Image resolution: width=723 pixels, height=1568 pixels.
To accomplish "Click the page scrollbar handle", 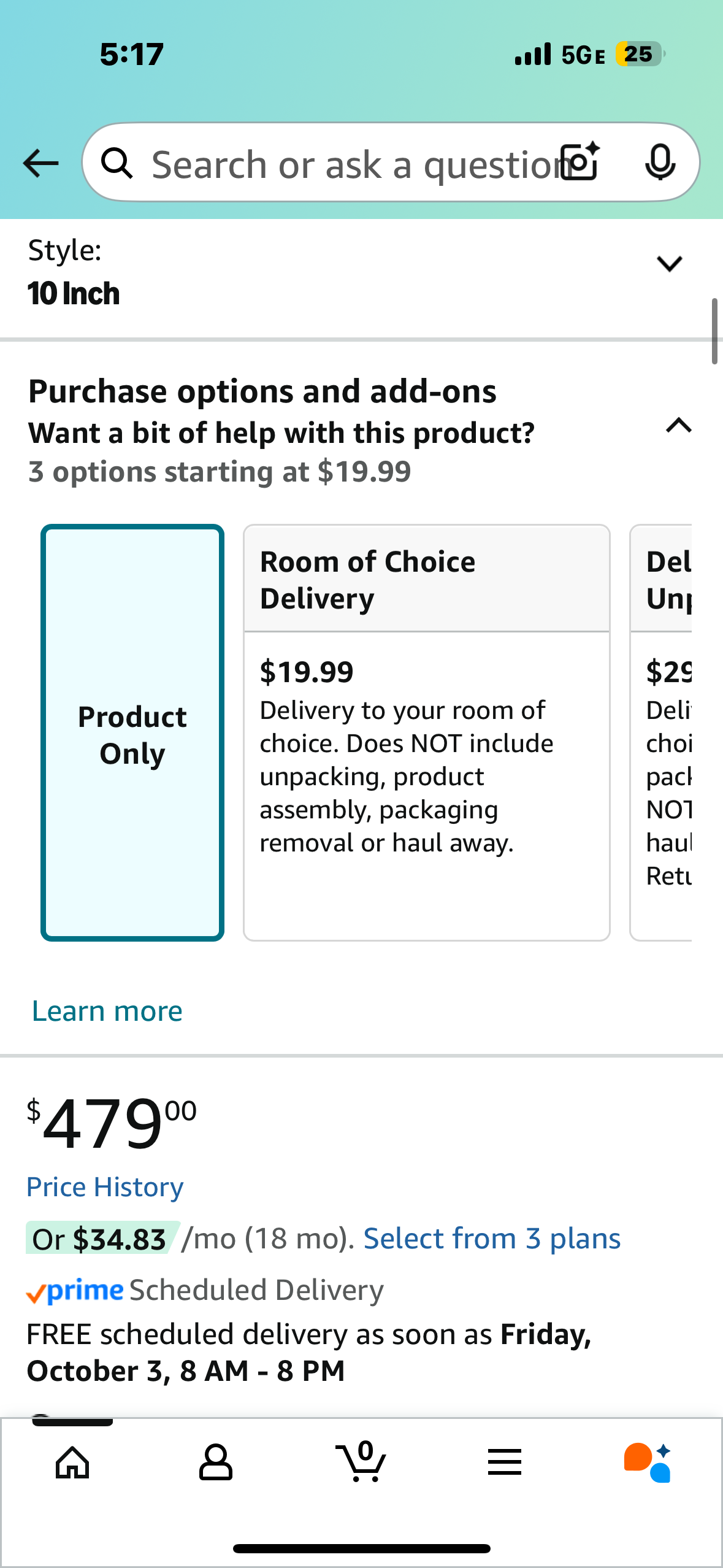I will click(714, 331).
